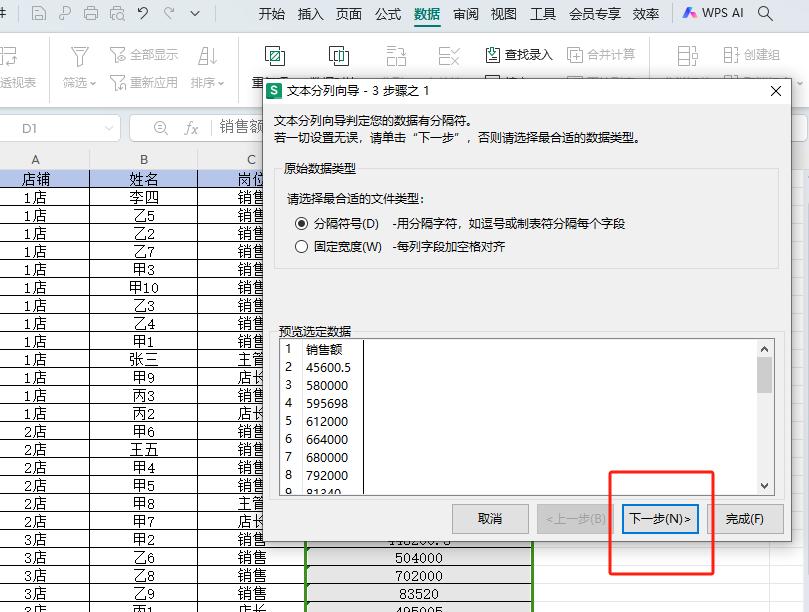This screenshot has width=809, height=612.
Task: Click the undo arrow icon
Action: tap(143, 13)
